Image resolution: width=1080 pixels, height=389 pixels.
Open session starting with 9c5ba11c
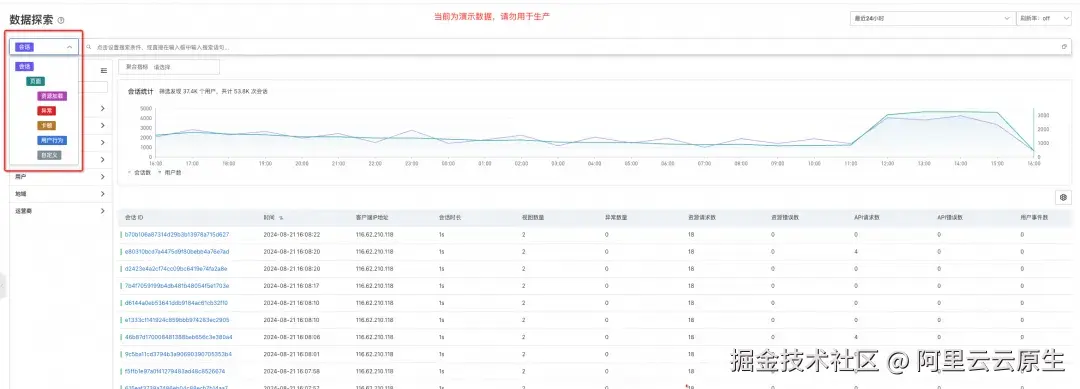pyautogui.click(x=178, y=354)
